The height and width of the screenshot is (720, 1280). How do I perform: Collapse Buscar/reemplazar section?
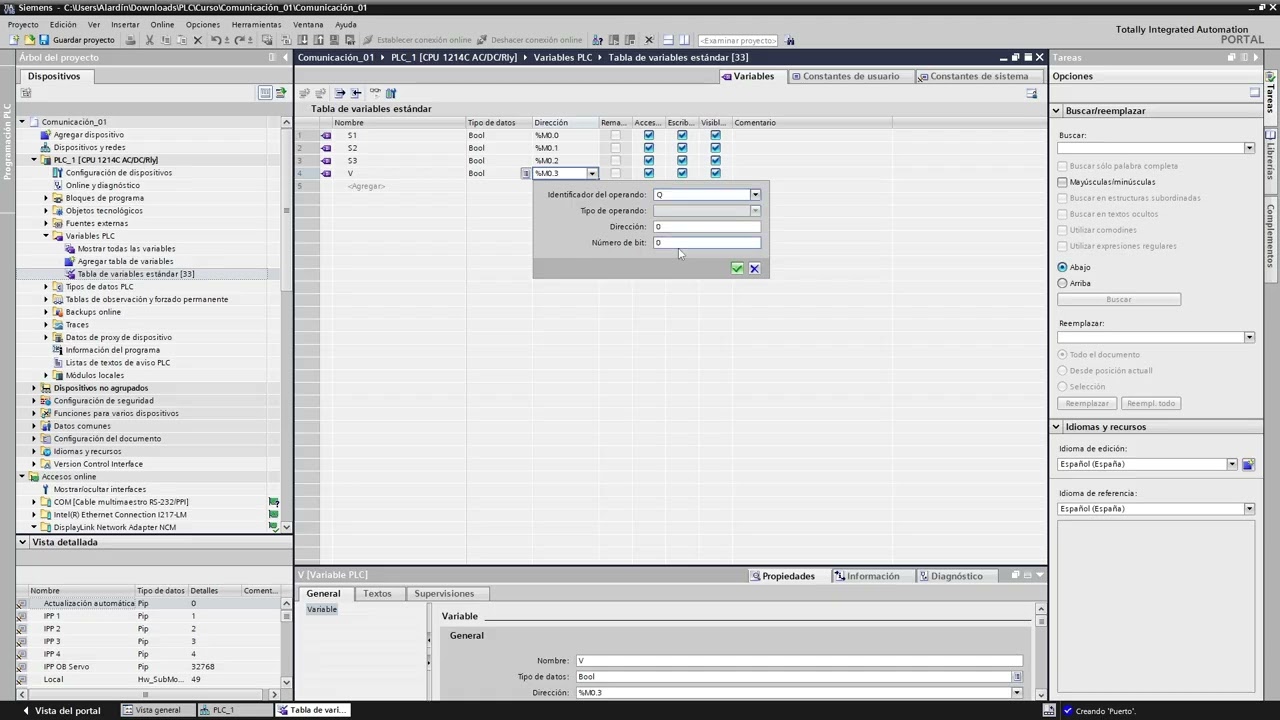click(1055, 111)
